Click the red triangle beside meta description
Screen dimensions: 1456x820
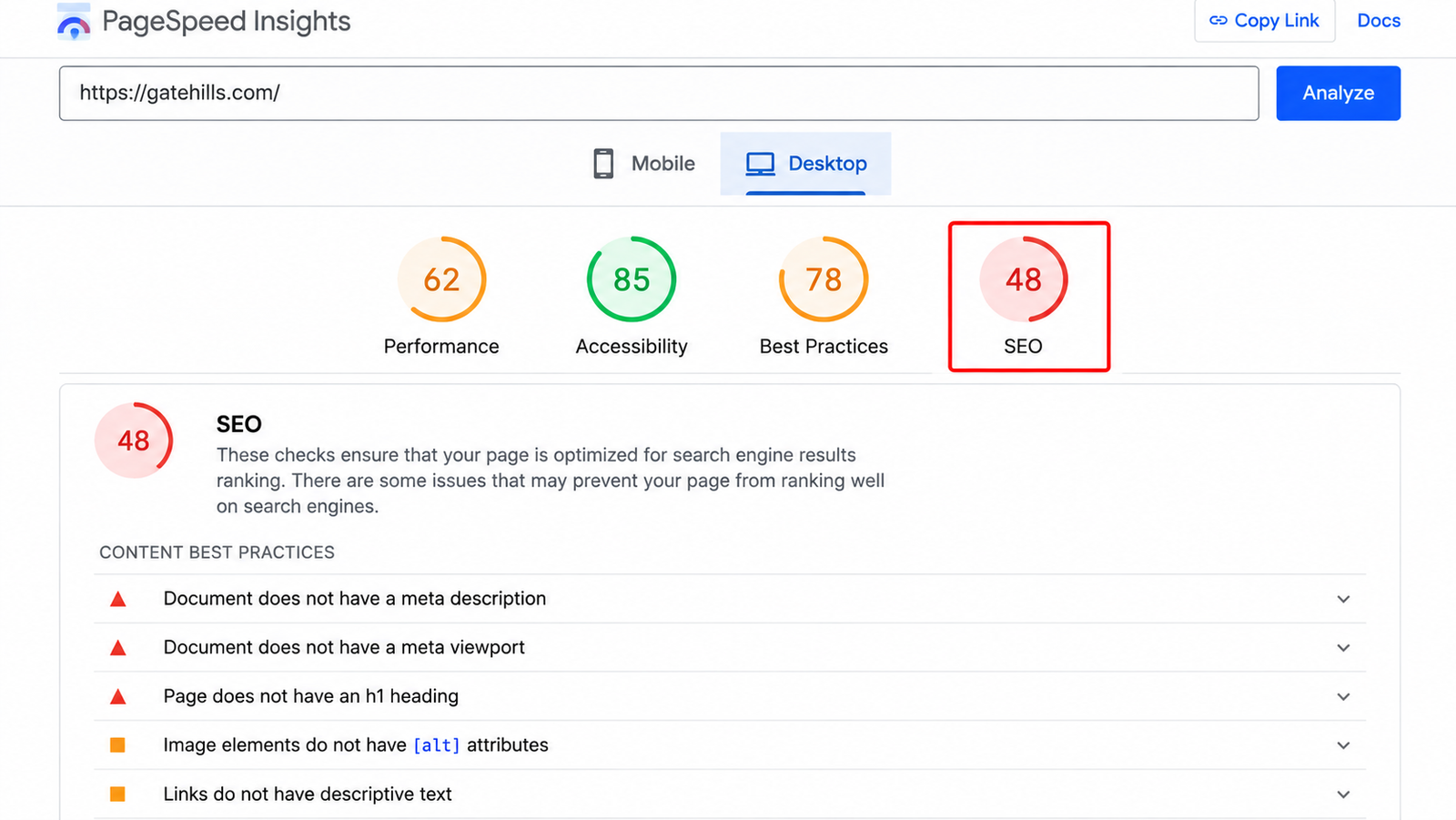[x=117, y=599]
